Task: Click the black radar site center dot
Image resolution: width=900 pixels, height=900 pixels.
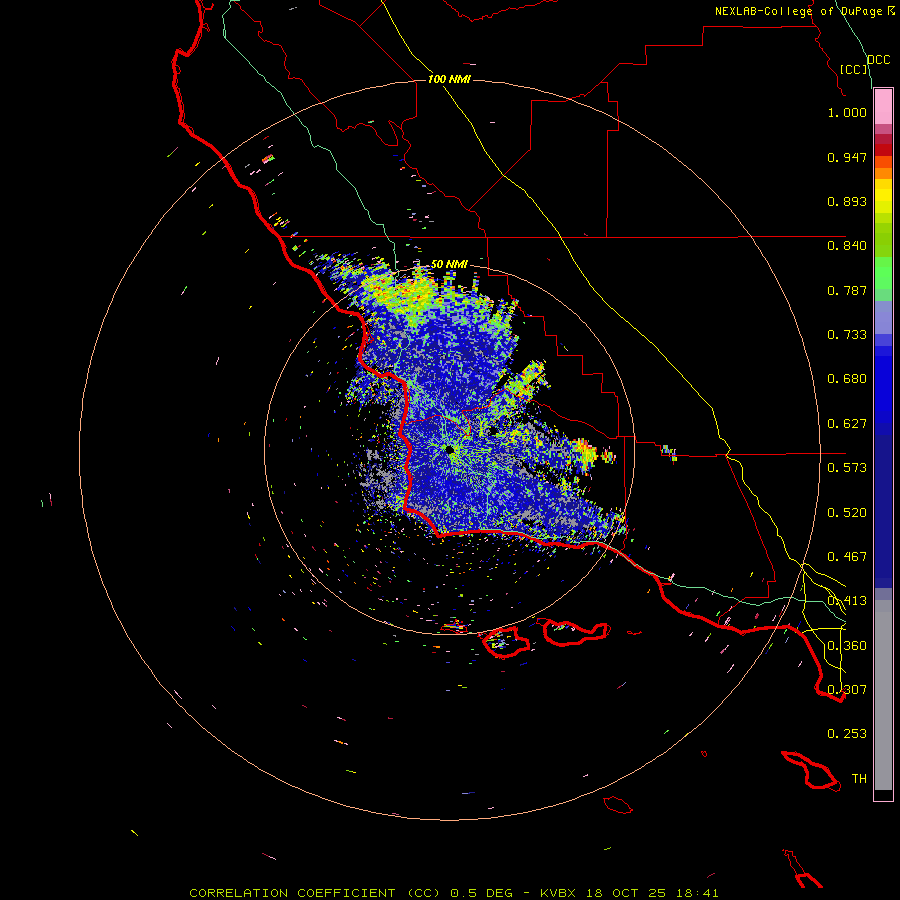Action: (449, 449)
